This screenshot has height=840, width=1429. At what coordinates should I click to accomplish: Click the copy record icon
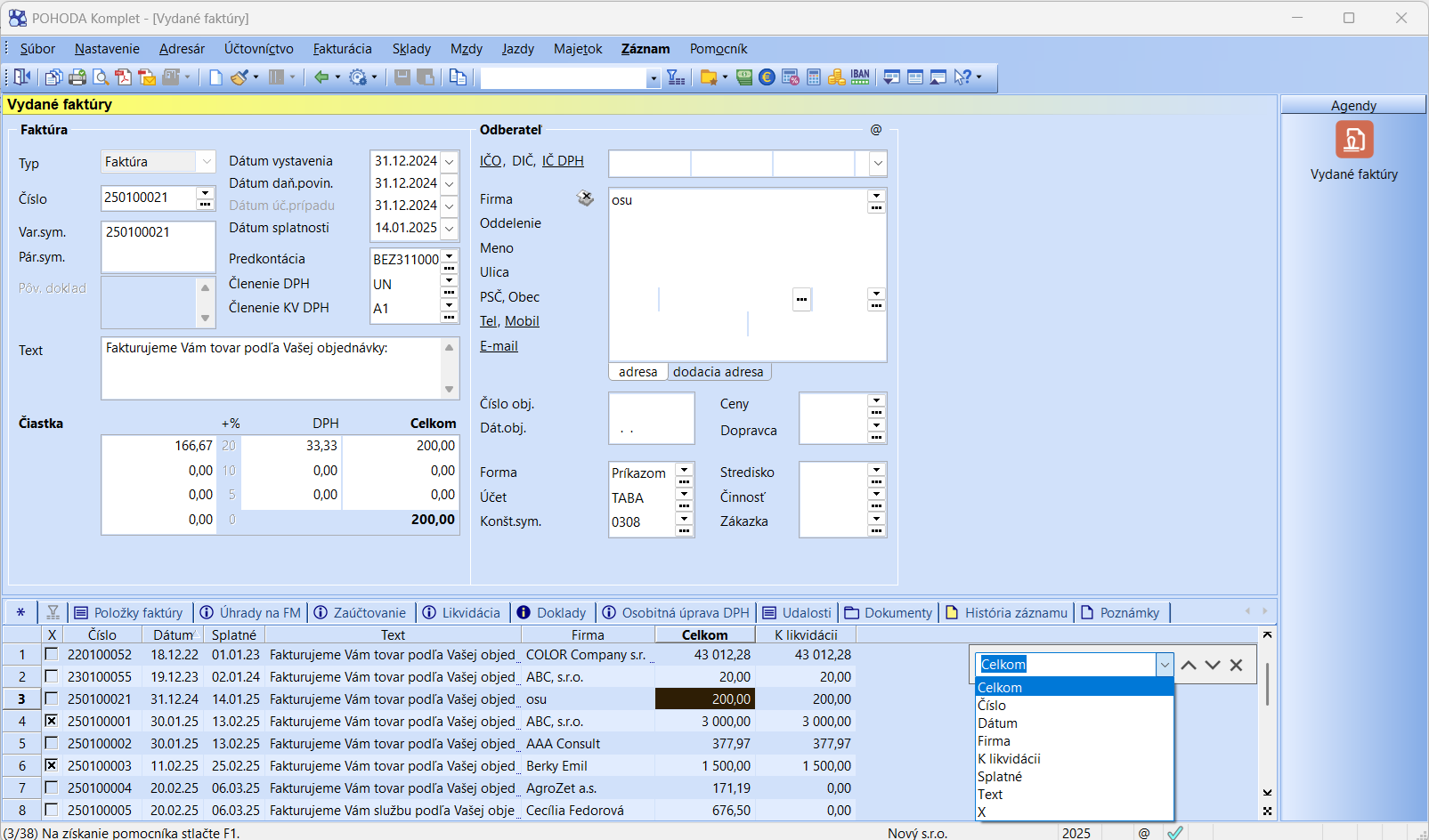pos(458,77)
